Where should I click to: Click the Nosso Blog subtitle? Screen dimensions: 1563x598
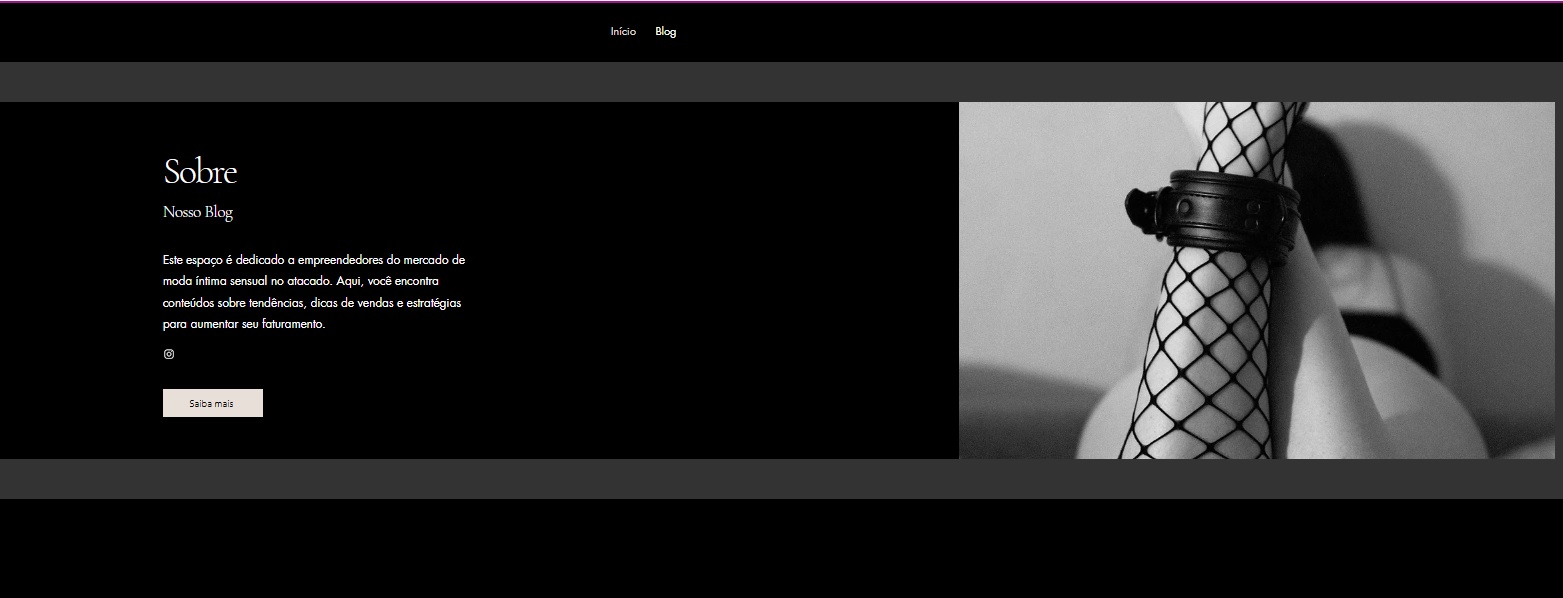[x=198, y=212]
